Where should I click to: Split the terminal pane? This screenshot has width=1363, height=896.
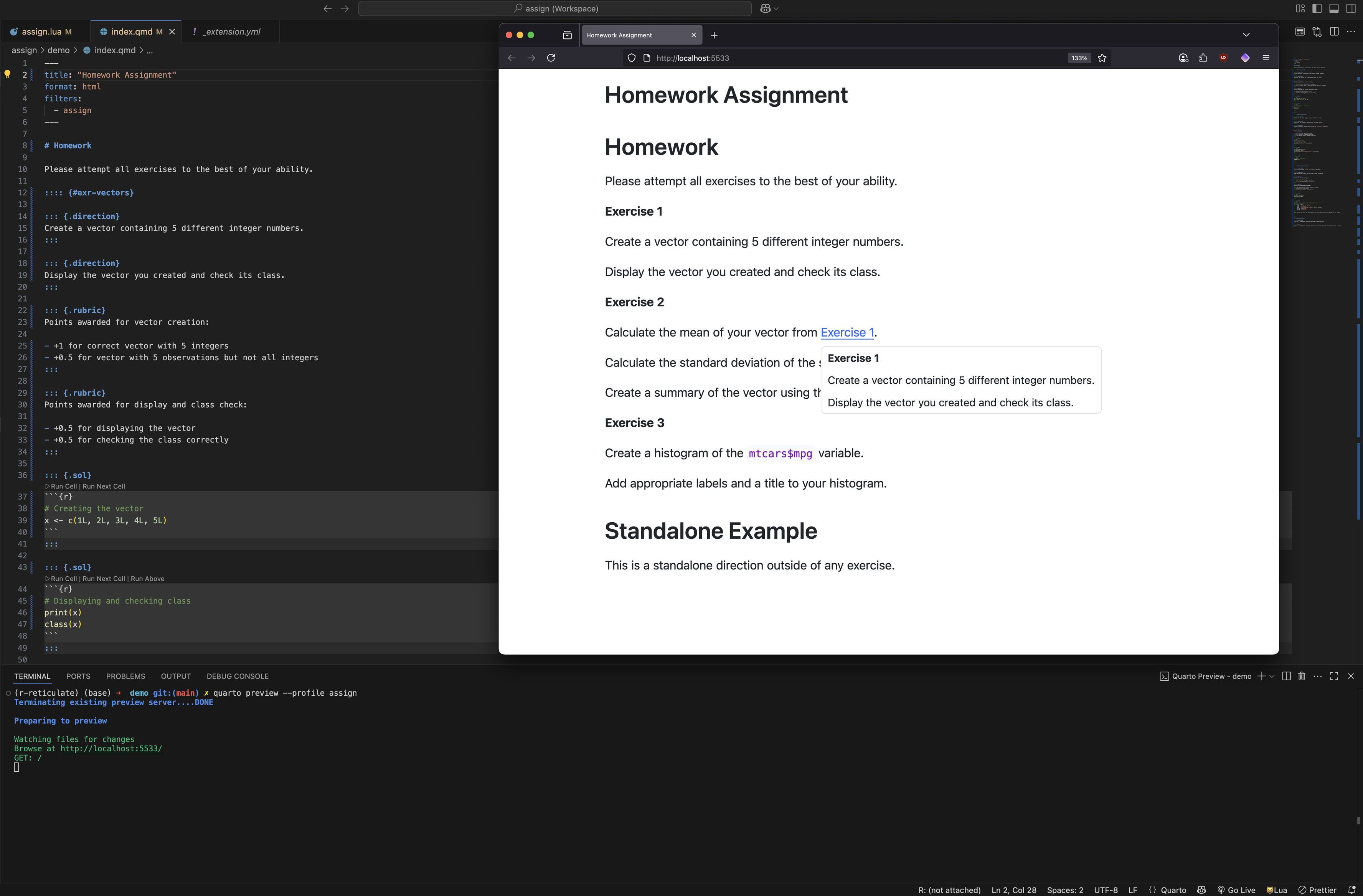(x=1286, y=676)
